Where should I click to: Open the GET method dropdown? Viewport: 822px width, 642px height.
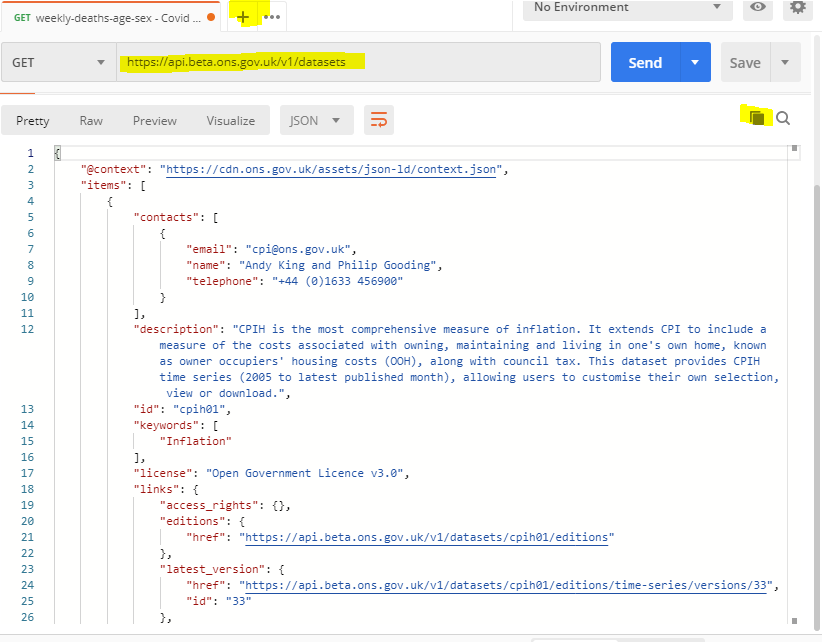pyautogui.click(x=58, y=62)
